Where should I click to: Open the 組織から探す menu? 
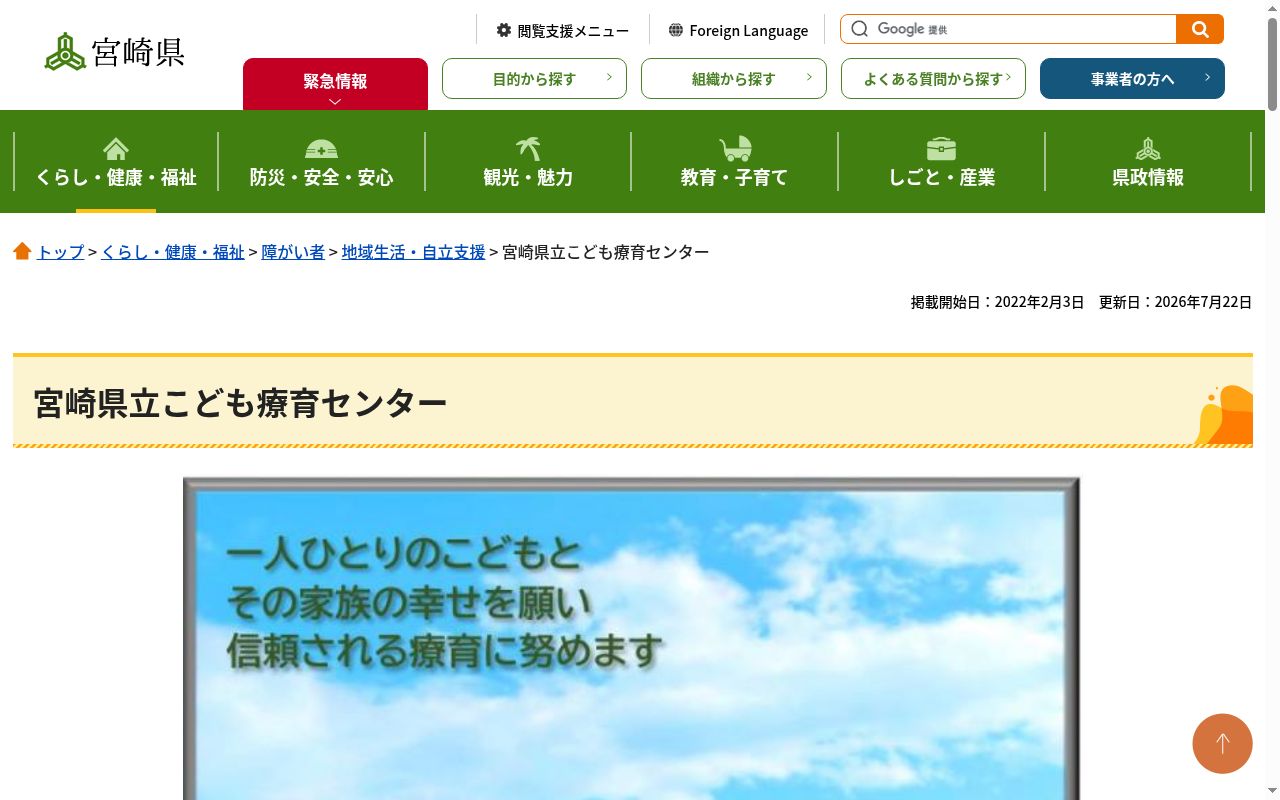(x=734, y=79)
